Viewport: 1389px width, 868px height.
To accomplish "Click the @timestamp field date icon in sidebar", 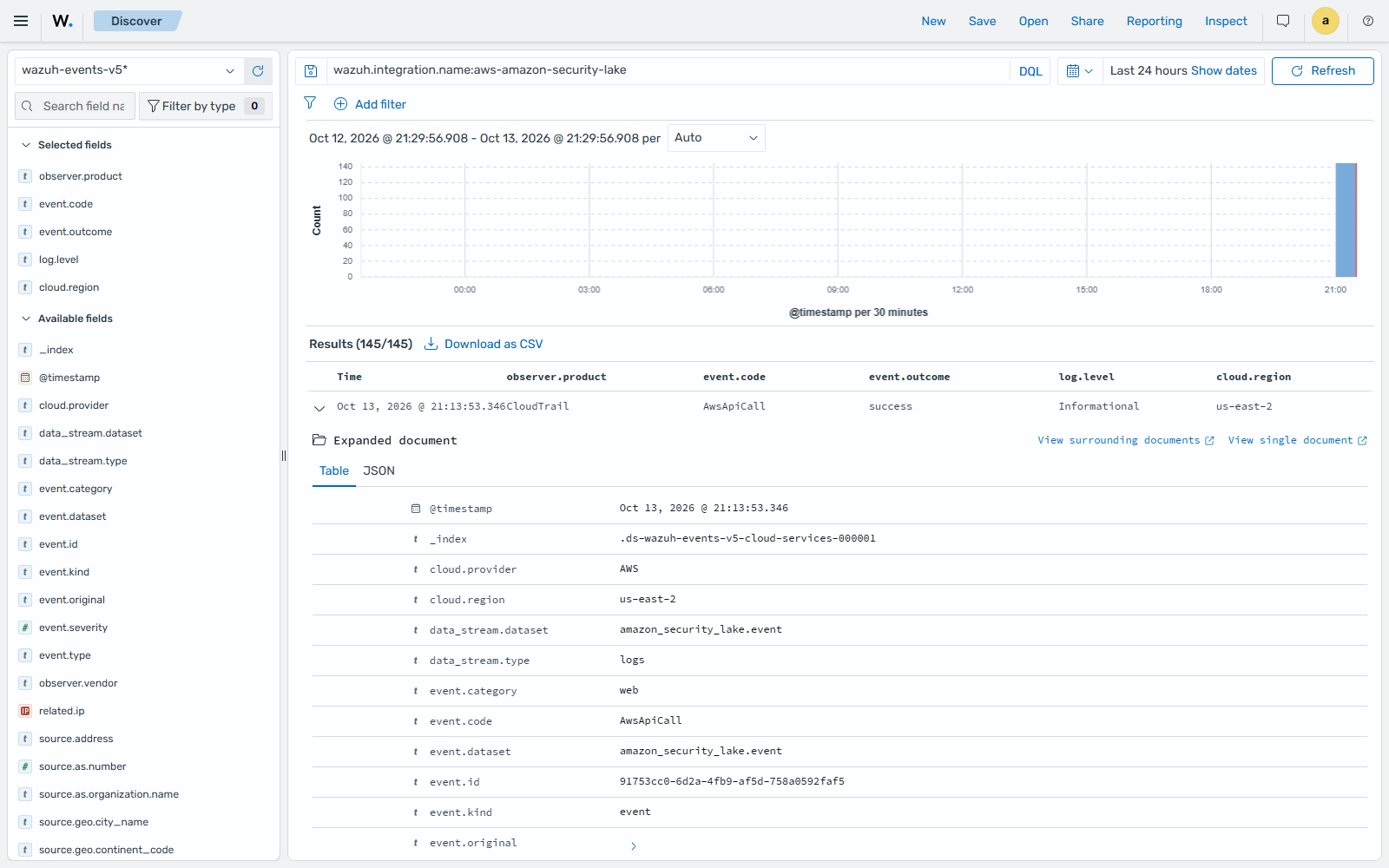I will [x=25, y=378].
